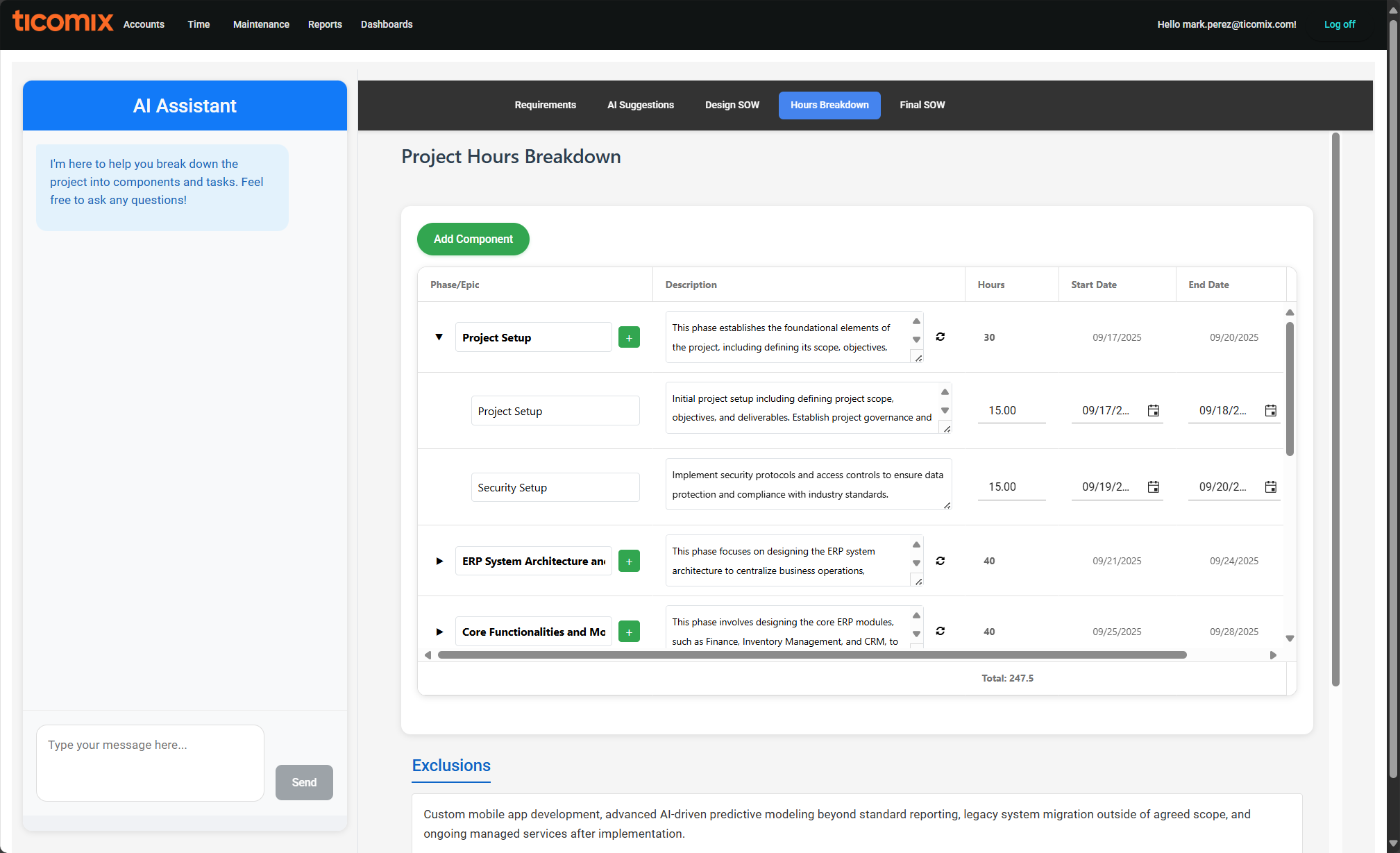Collapse the Project Setup phase row
Viewport: 1400px width, 853px height.
[439, 337]
